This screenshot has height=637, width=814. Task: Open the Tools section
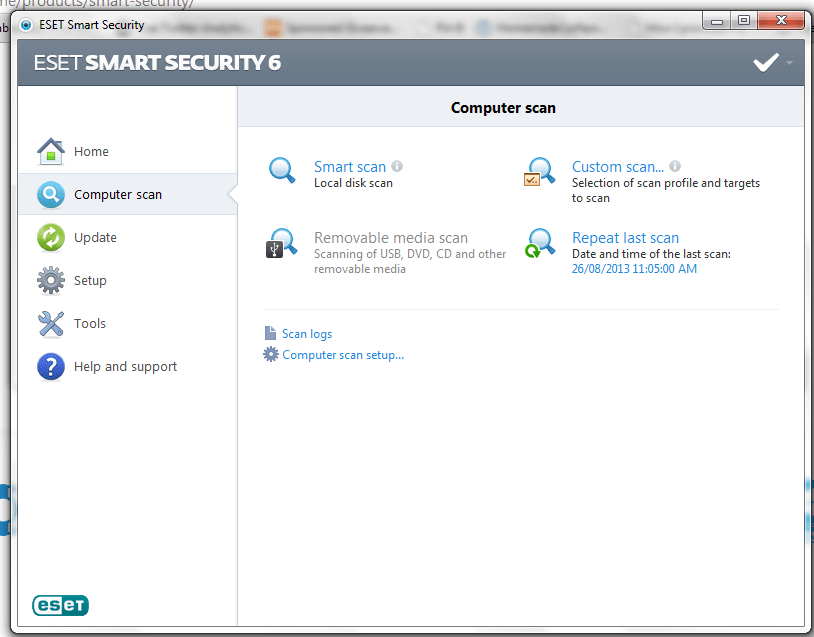(x=90, y=323)
